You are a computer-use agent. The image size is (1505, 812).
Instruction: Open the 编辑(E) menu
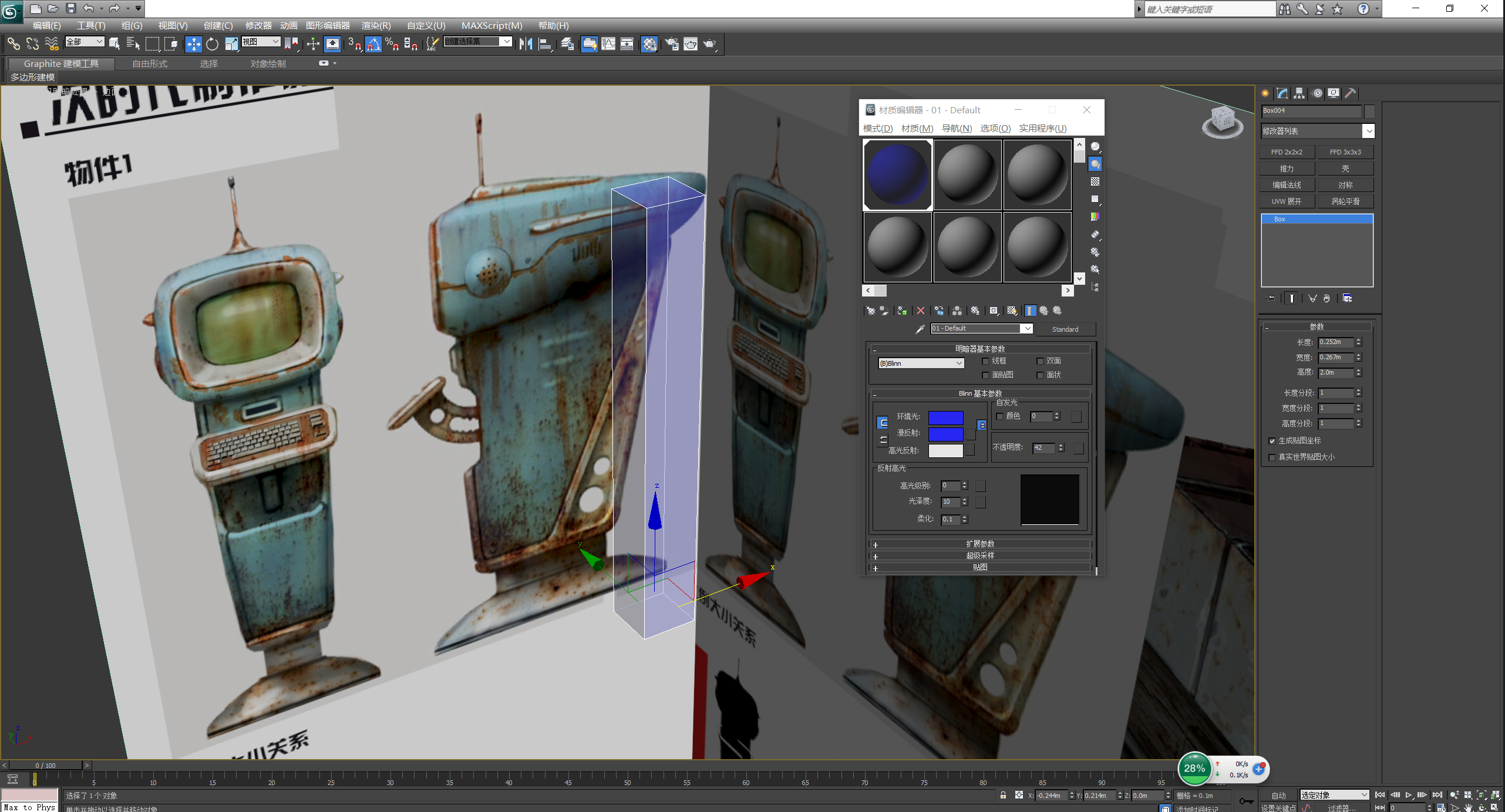click(x=46, y=26)
